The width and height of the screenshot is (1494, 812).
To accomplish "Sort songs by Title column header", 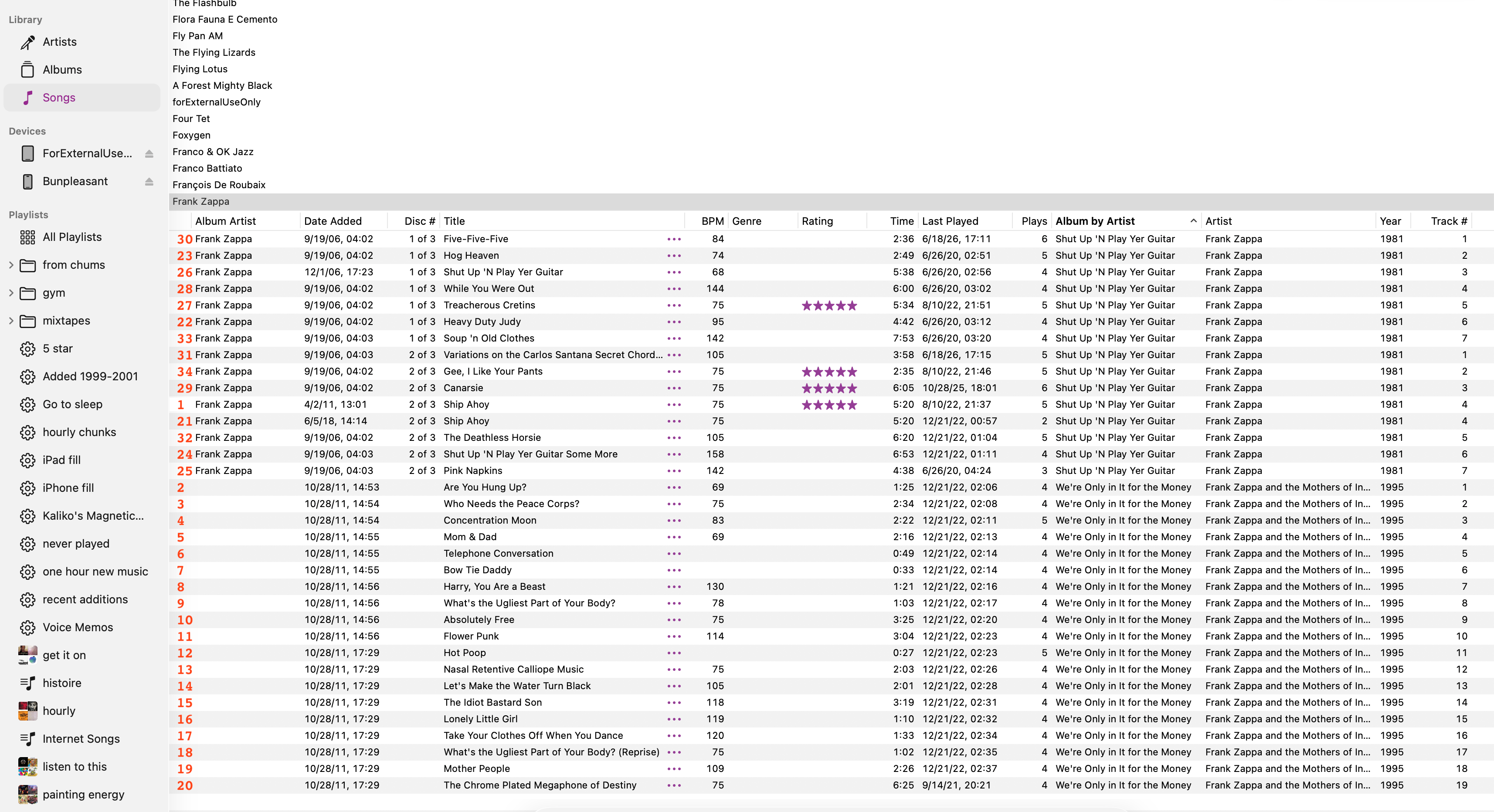I will [561, 221].
